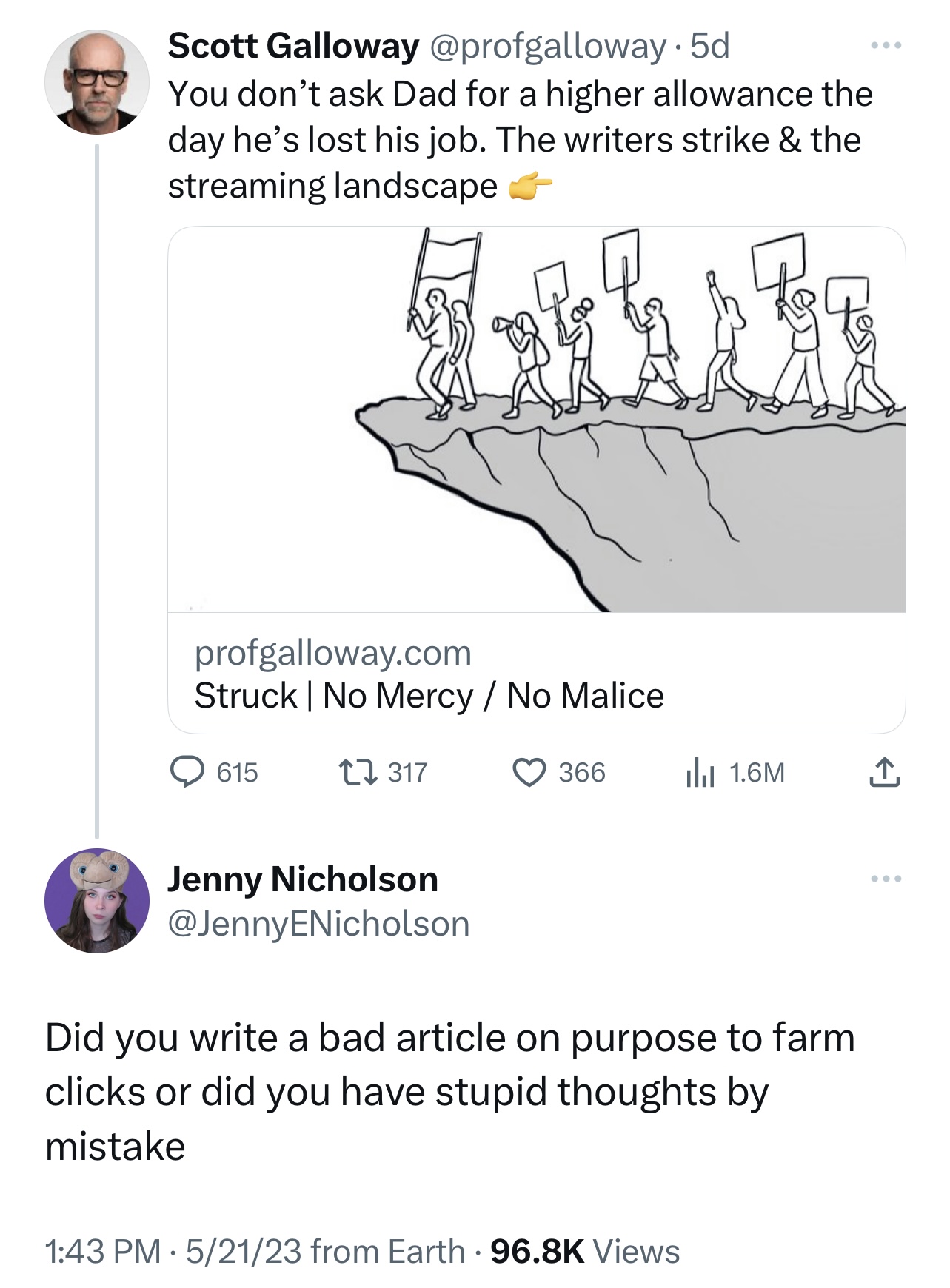950x1288 pixels.
Task: Click the 96.8K Views count
Action: pos(585,1252)
